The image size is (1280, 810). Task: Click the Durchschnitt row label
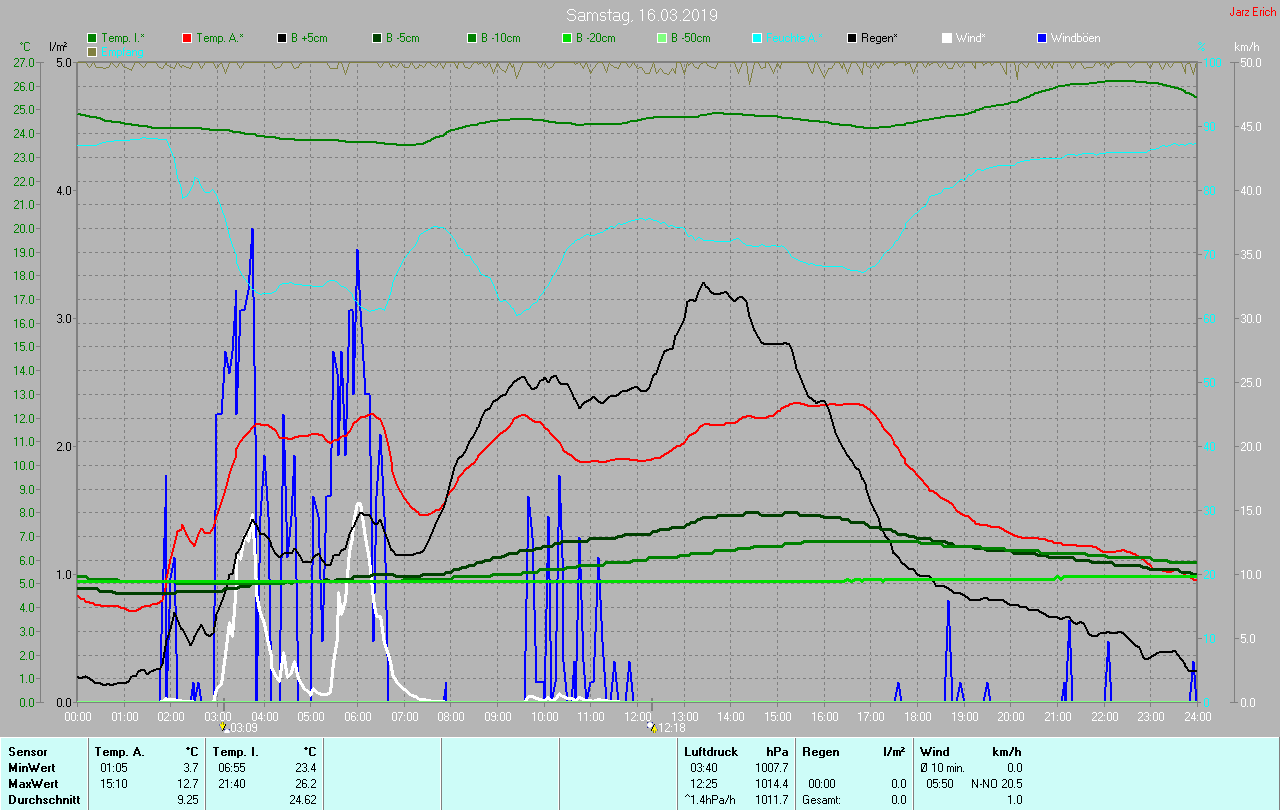(44, 800)
